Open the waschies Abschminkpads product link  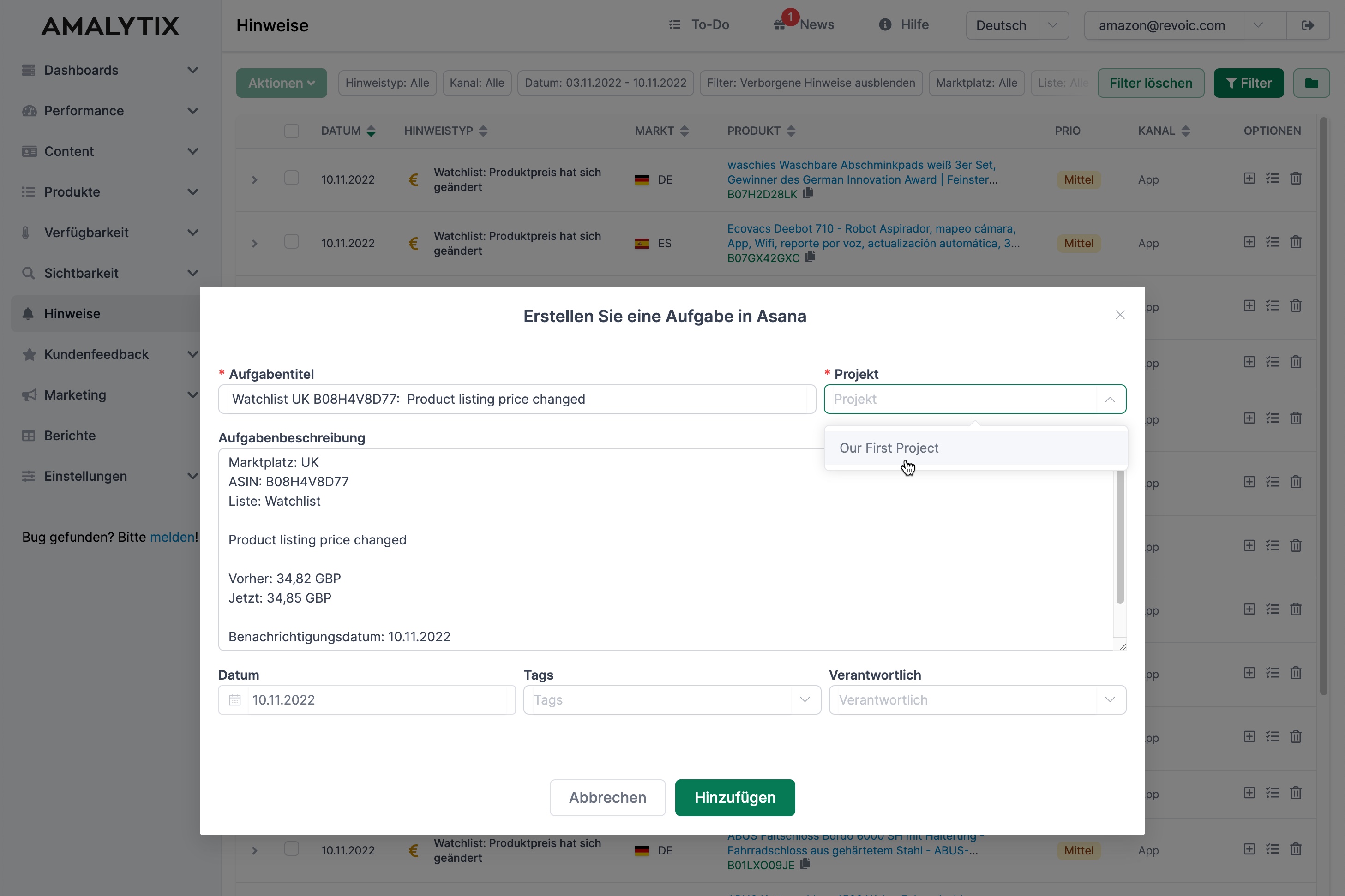[x=862, y=172]
